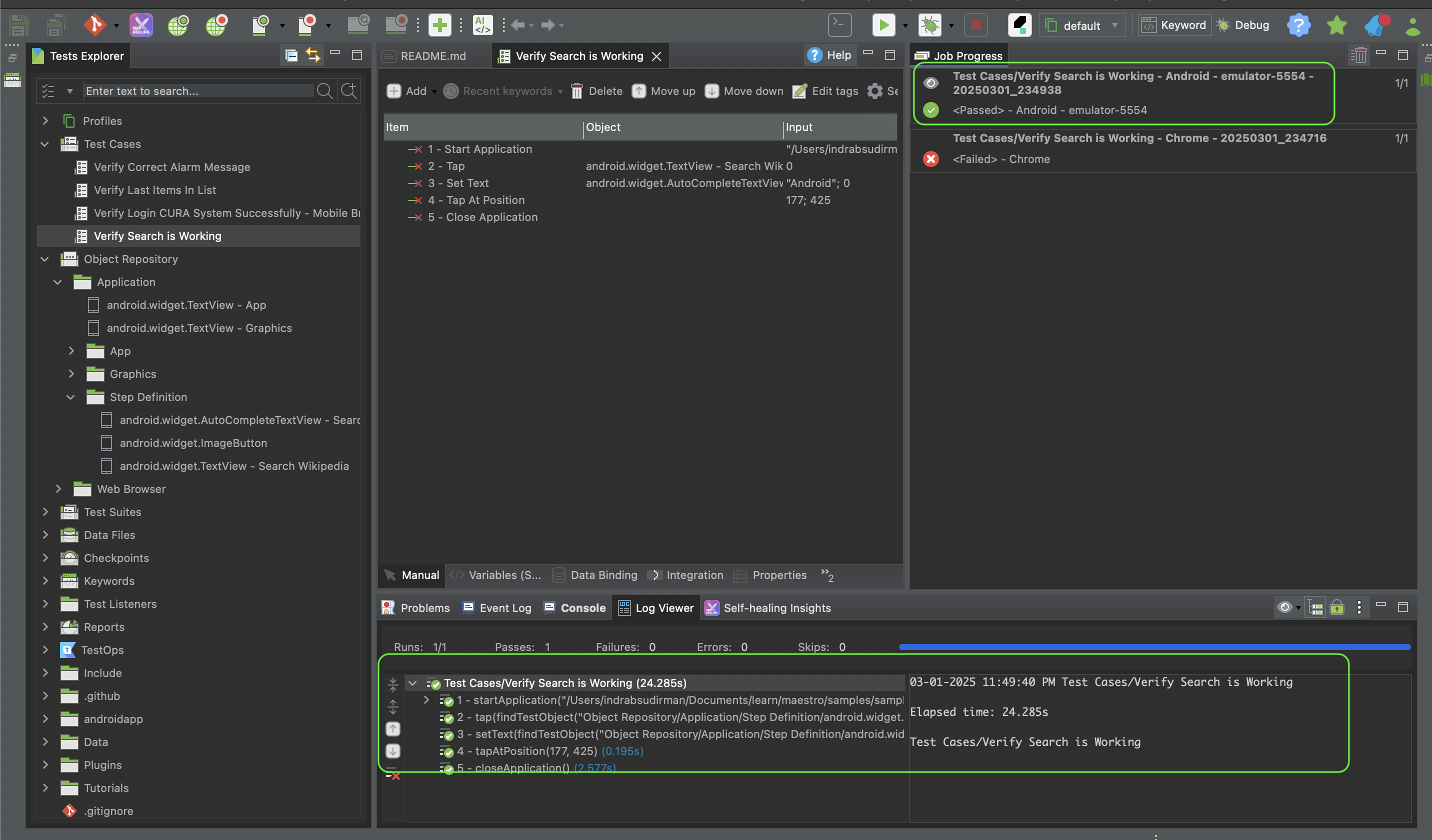Click the green bug debug icon
The image size is (1432, 840).
pyautogui.click(x=929, y=25)
